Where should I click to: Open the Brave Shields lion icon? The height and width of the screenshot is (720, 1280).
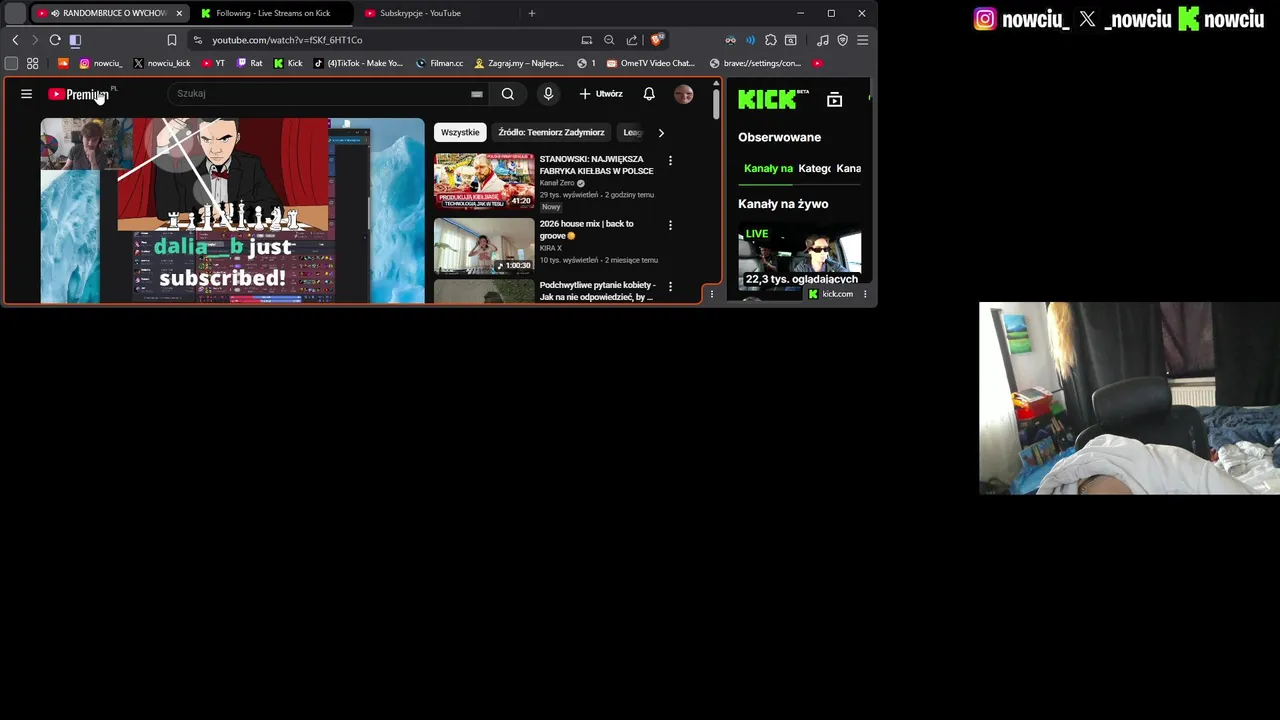(x=656, y=40)
